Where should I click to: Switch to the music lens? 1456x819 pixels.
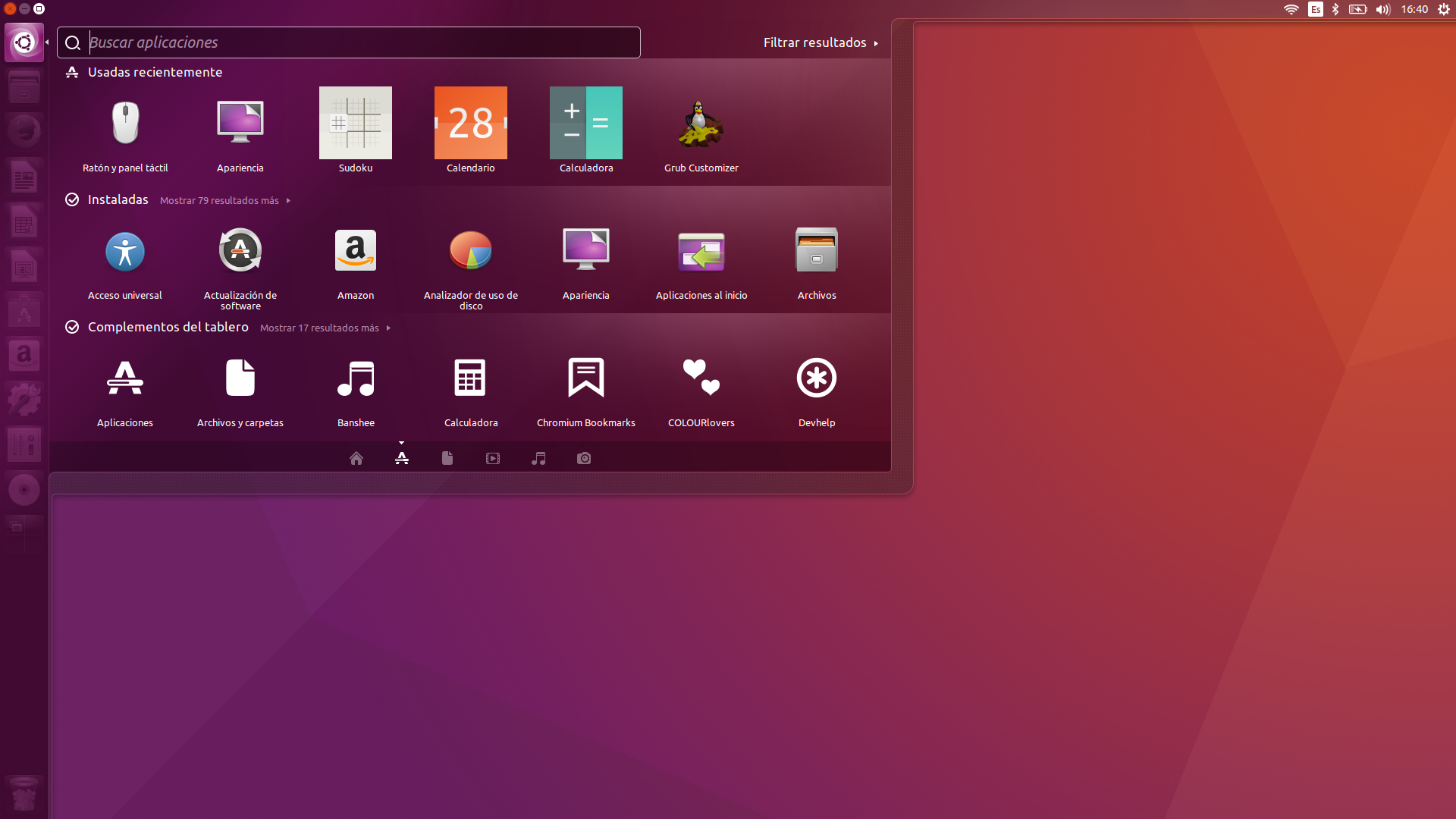[538, 458]
